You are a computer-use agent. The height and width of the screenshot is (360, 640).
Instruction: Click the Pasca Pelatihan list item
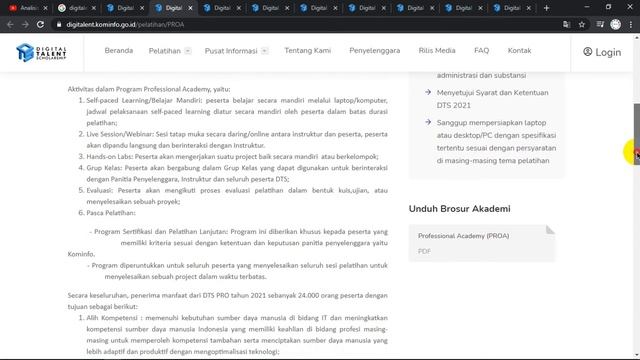[111, 213]
